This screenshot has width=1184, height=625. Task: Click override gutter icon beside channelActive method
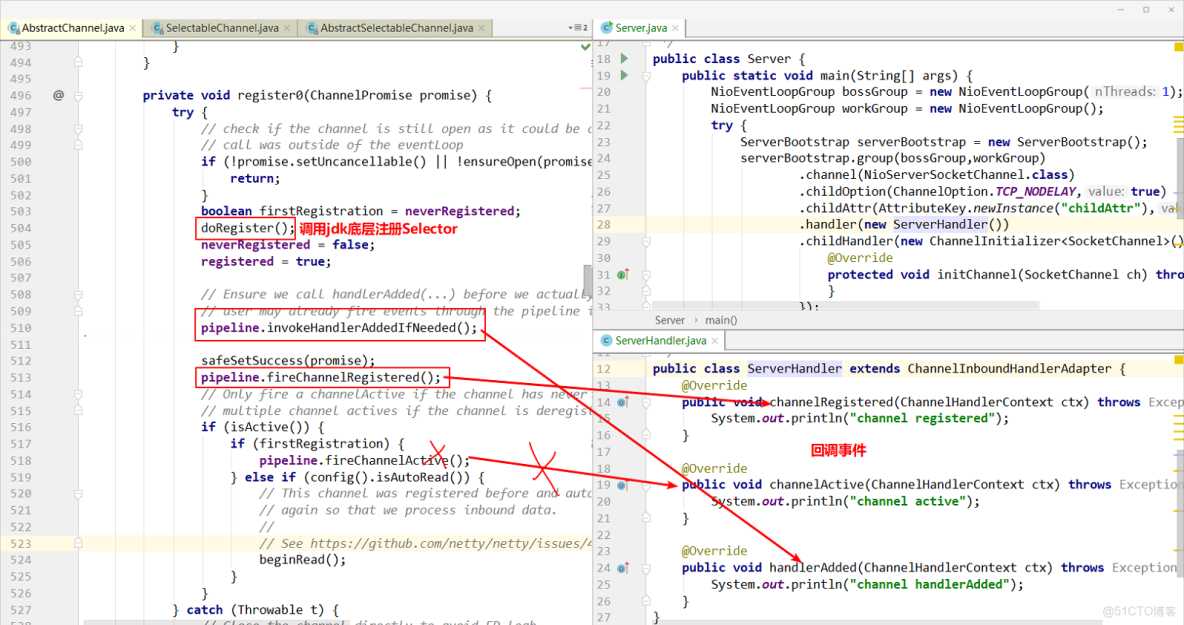[x=622, y=485]
